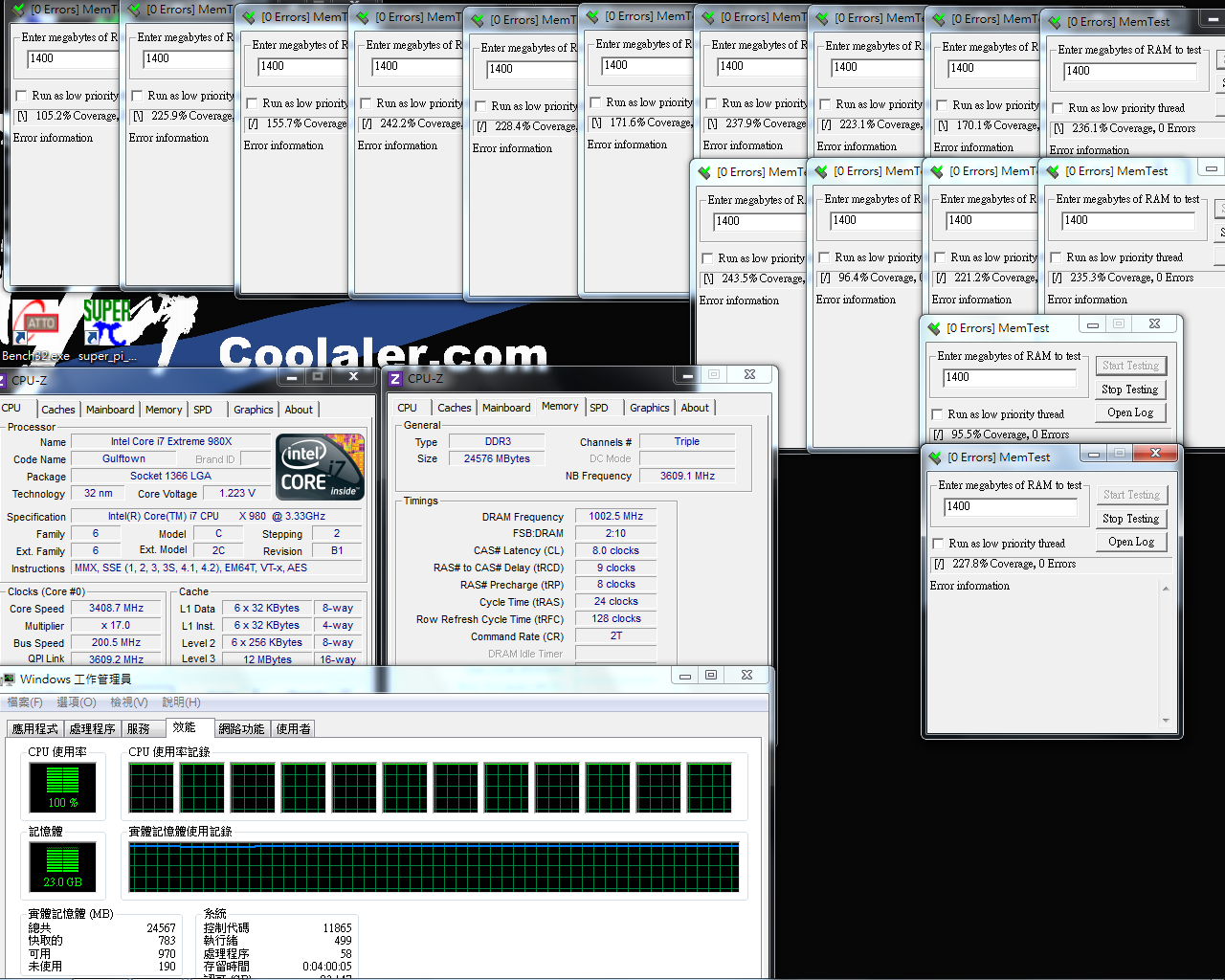1225x980 pixels.
Task: Click MemTest icon of 242.2% coverage window
Action: pos(363,17)
